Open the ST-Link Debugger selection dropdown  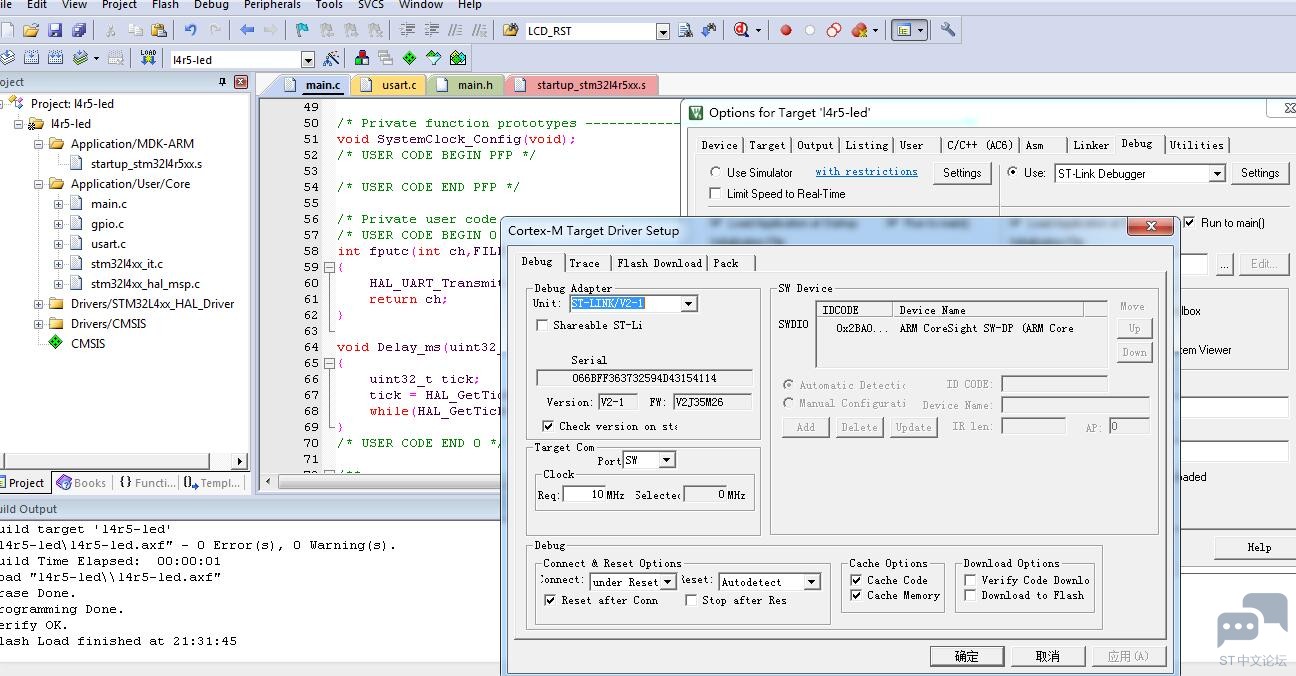tap(1217, 173)
